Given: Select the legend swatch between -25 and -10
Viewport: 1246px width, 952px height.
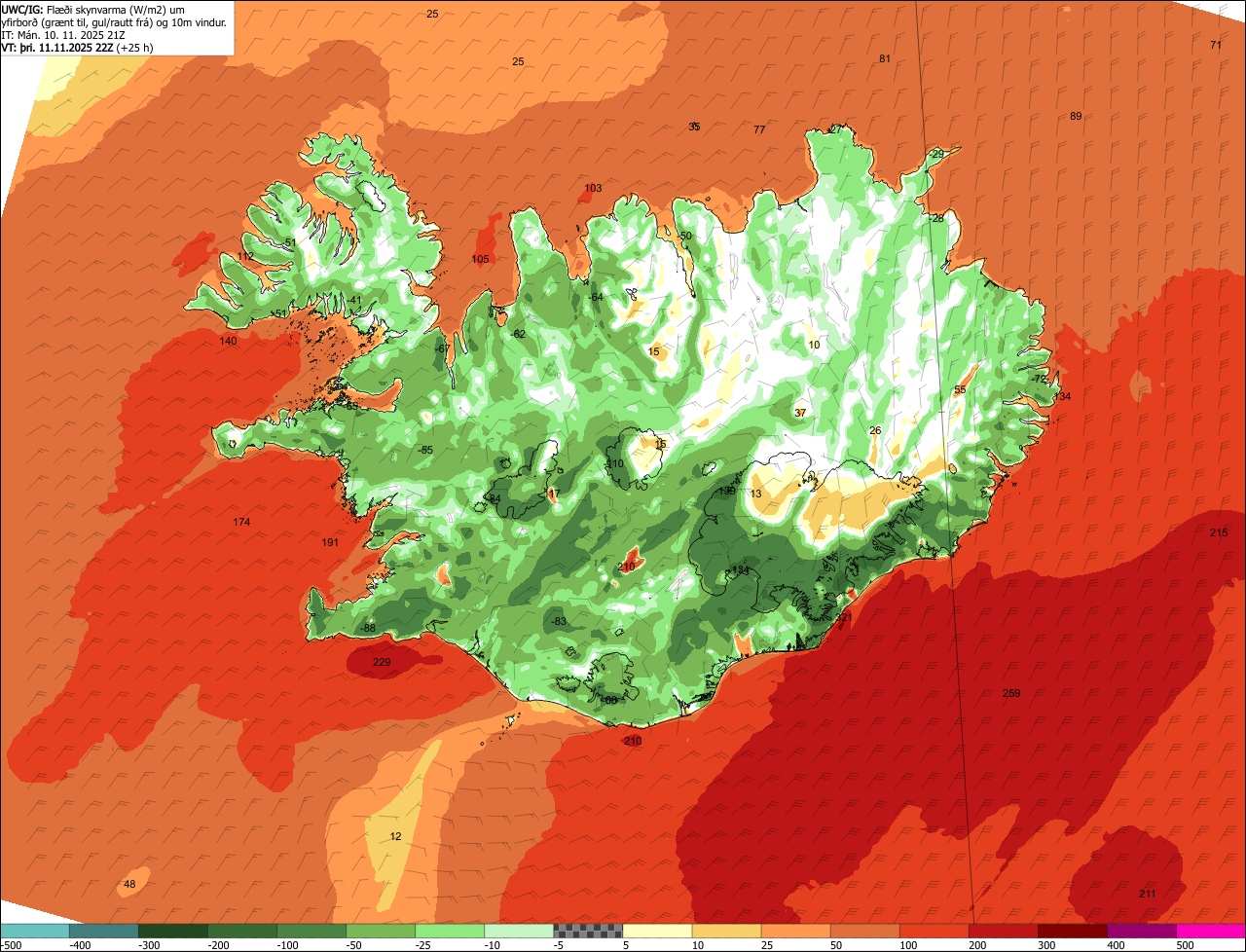Looking at the screenshot, I should [x=449, y=931].
